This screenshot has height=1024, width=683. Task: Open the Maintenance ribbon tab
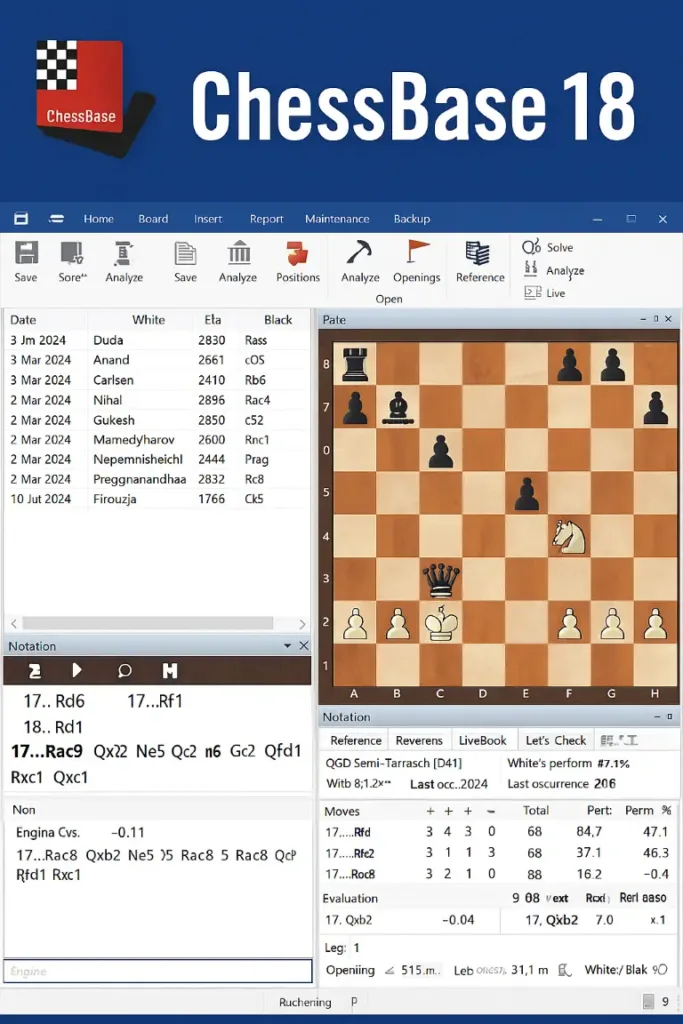click(x=337, y=219)
